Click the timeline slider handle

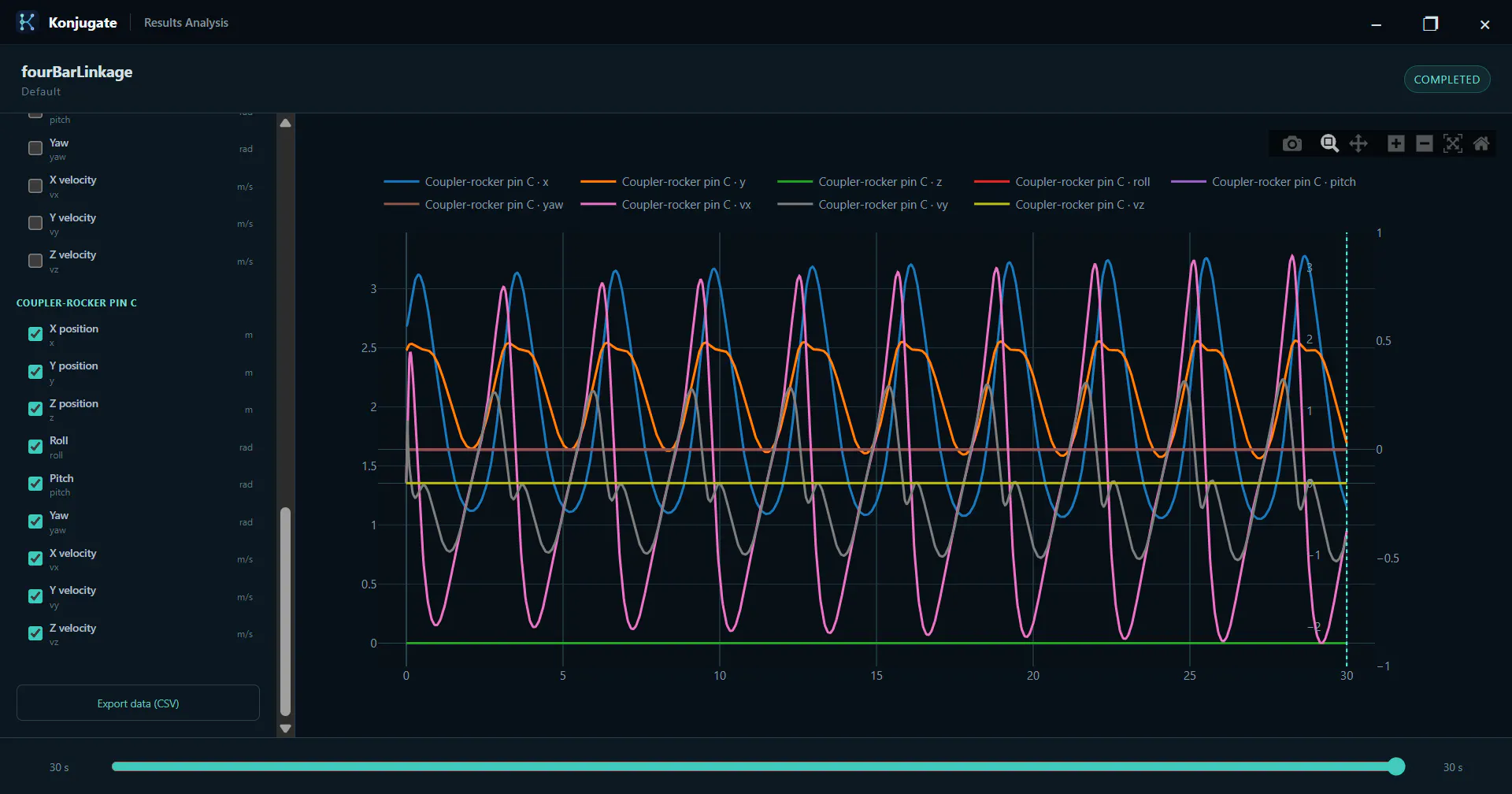coord(1396,766)
